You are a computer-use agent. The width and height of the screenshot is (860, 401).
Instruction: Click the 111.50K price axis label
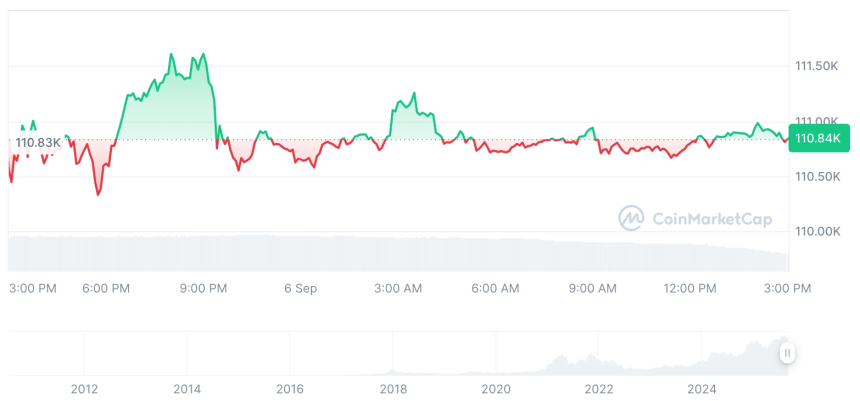coord(816,66)
